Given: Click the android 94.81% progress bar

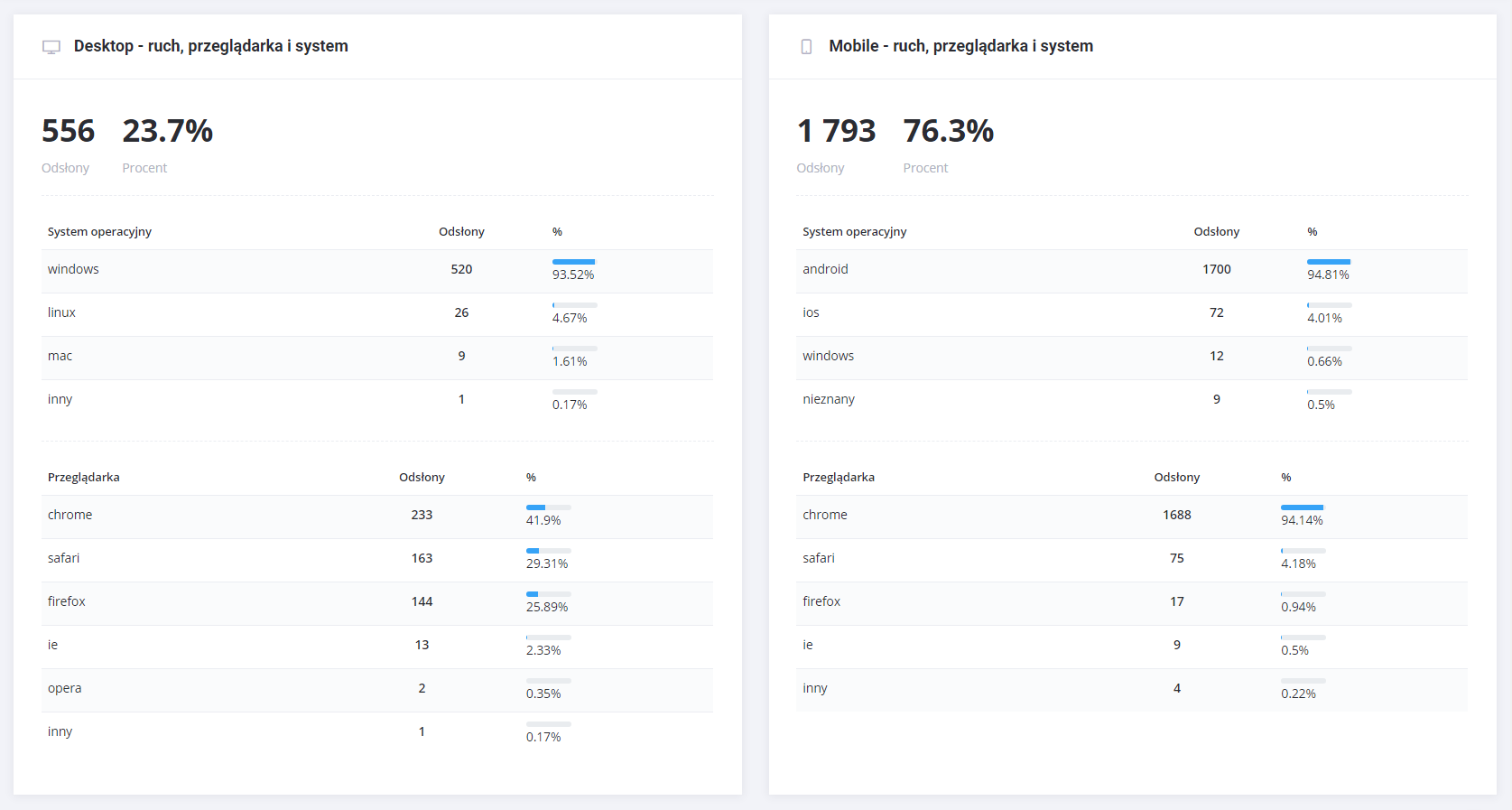Looking at the screenshot, I should [1330, 262].
